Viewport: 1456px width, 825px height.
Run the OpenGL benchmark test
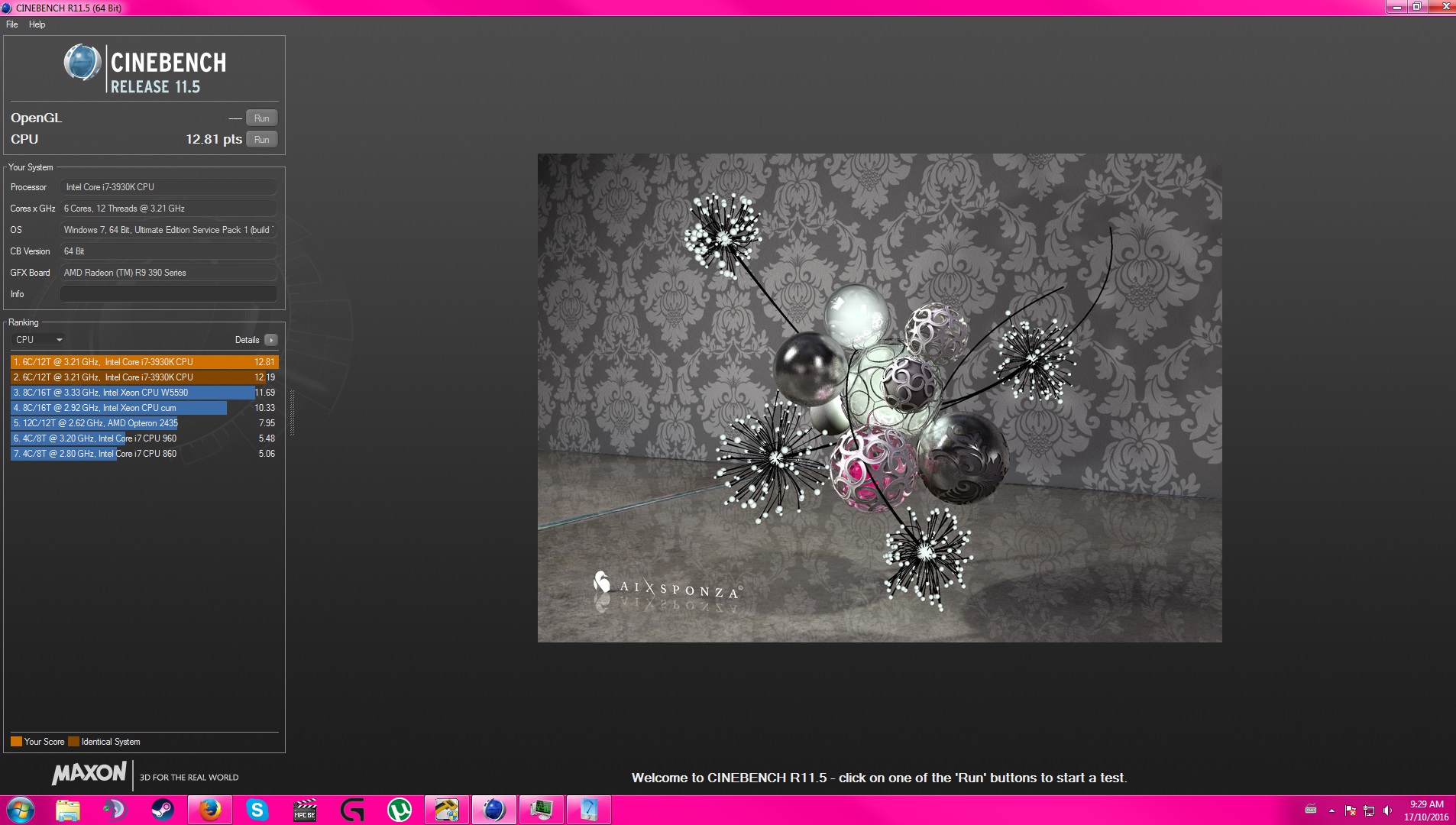261,118
